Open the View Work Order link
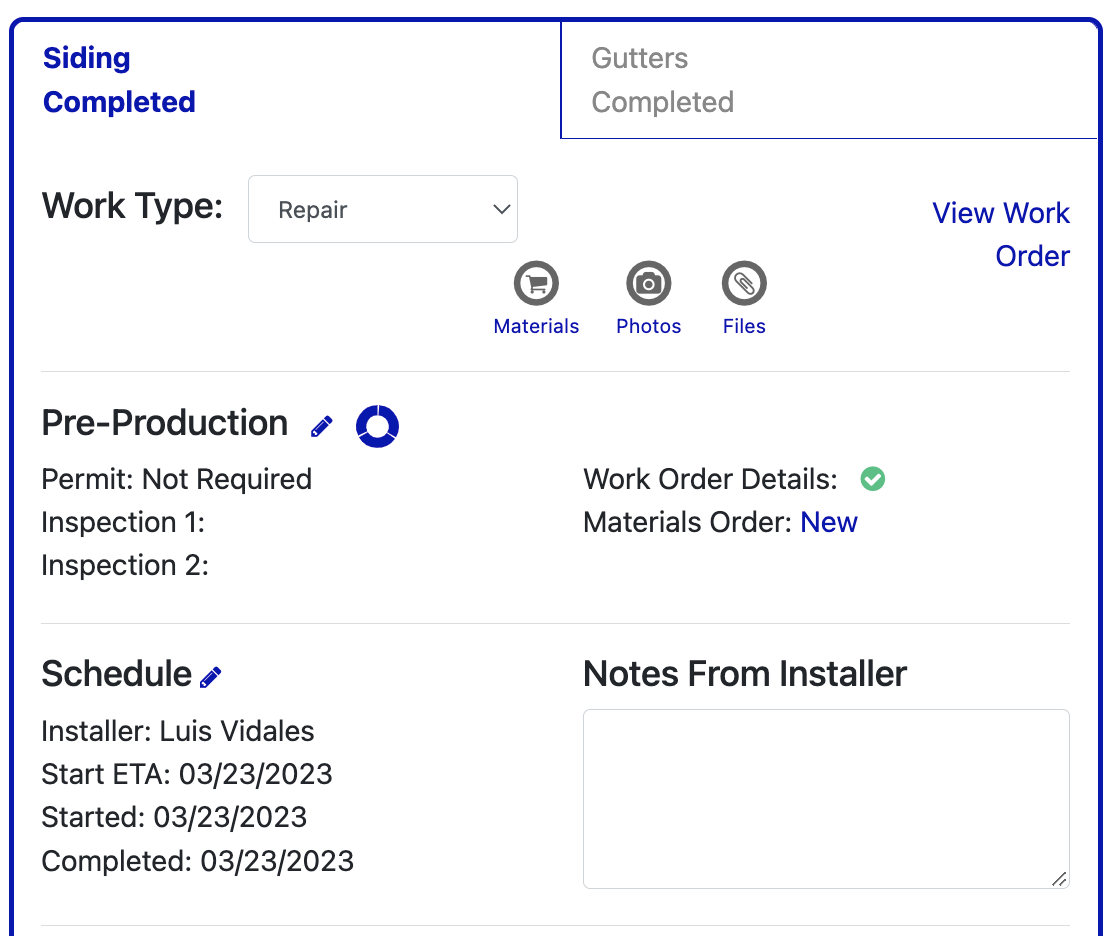1112x936 pixels. tap(1001, 234)
